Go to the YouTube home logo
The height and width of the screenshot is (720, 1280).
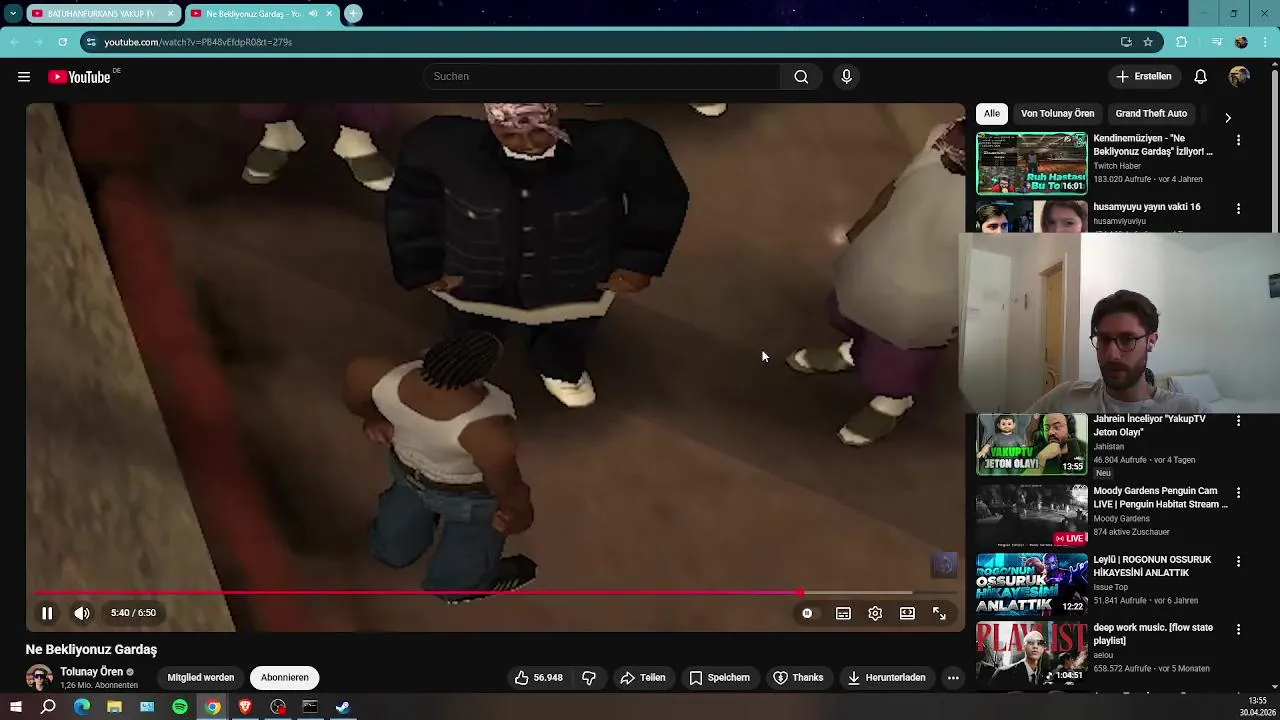click(x=80, y=77)
